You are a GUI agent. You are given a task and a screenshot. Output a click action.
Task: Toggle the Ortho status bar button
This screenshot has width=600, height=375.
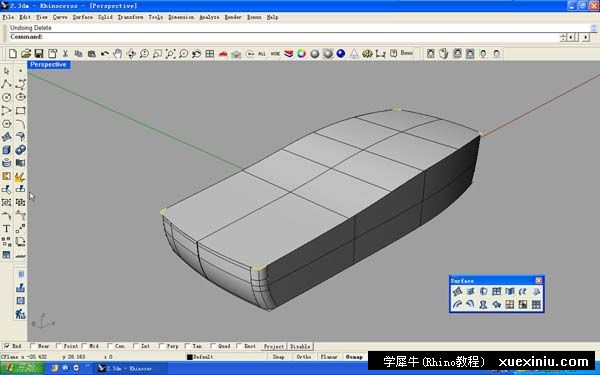click(304, 357)
